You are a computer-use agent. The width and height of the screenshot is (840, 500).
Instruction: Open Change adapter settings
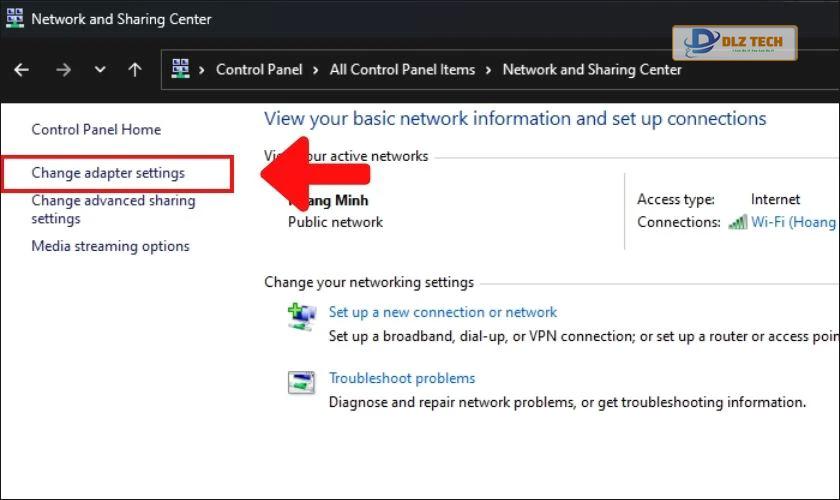(x=108, y=173)
